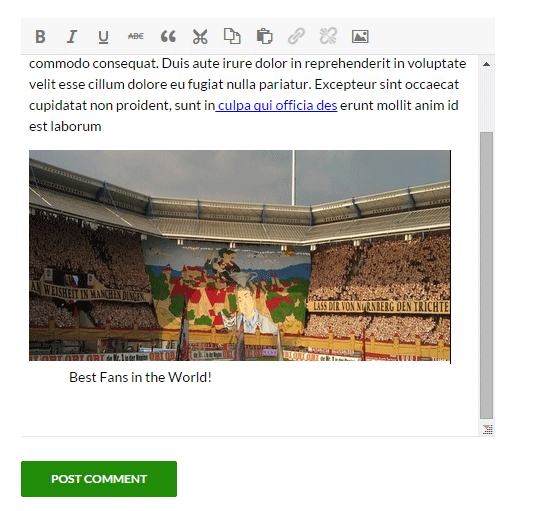Click the editor resize handle
Viewport: 543px width, 511px height.
tap(488, 429)
